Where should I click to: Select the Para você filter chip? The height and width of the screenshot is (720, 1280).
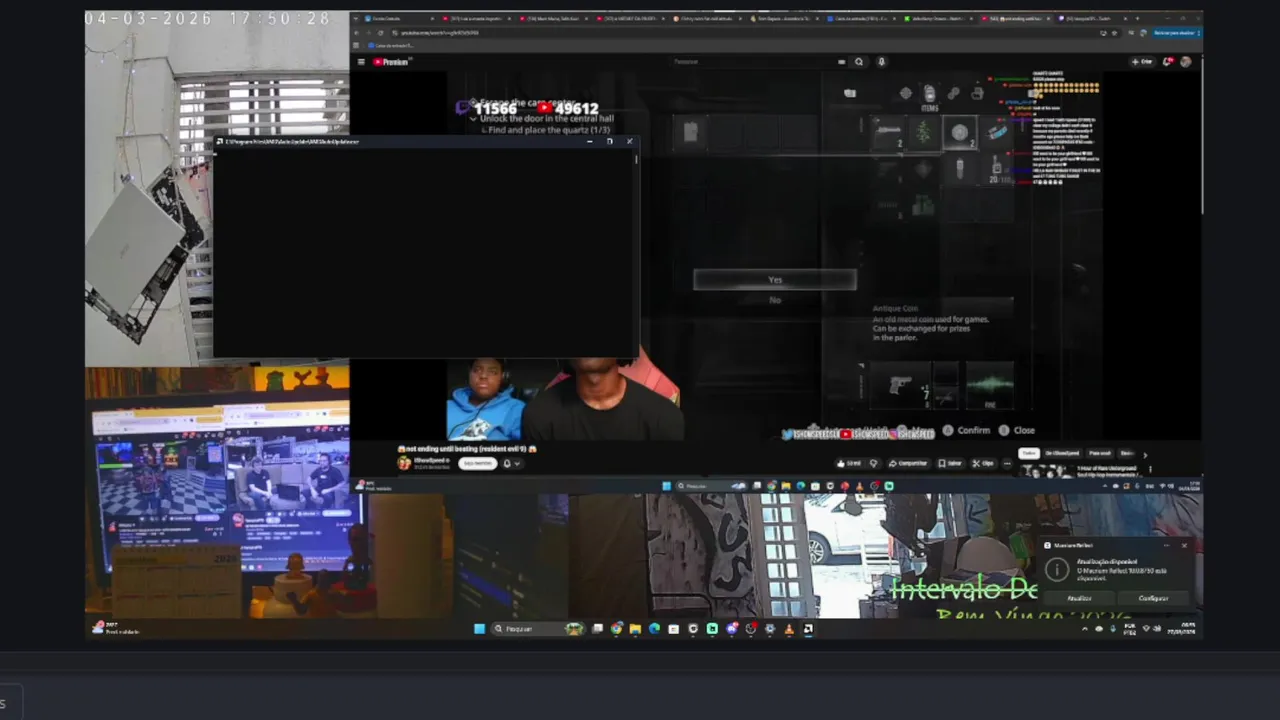pyautogui.click(x=1099, y=453)
